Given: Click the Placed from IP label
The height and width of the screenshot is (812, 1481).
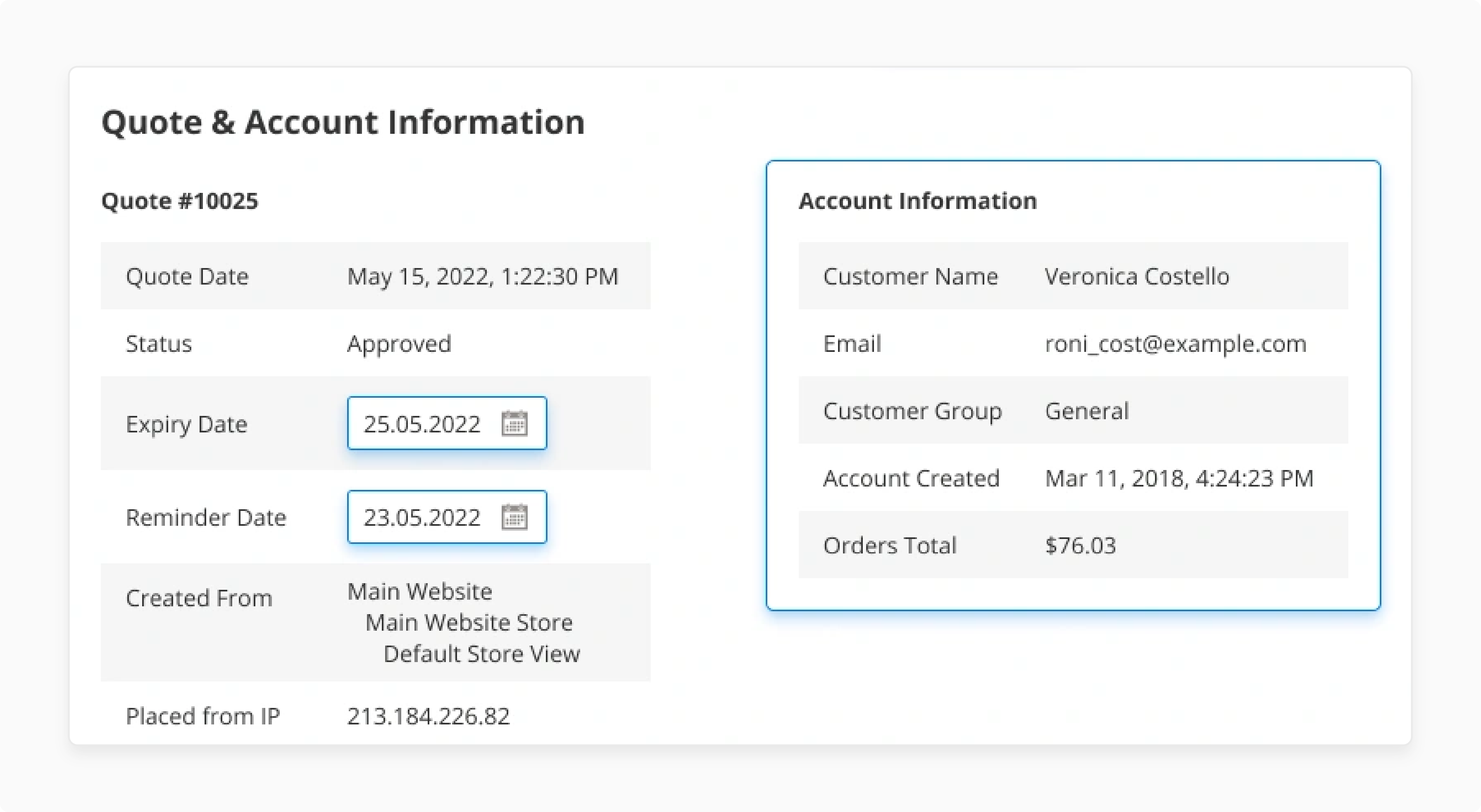Looking at the screenshot, I should pos(203,716).
